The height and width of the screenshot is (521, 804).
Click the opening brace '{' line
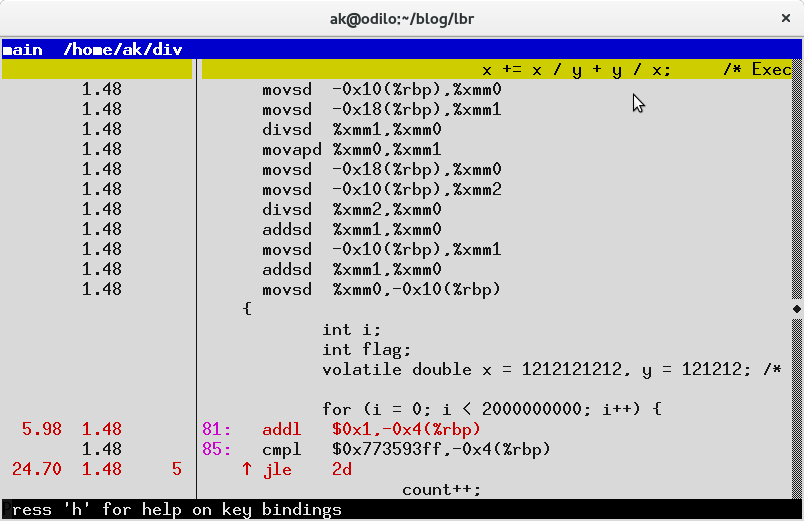tap(247, 309)
